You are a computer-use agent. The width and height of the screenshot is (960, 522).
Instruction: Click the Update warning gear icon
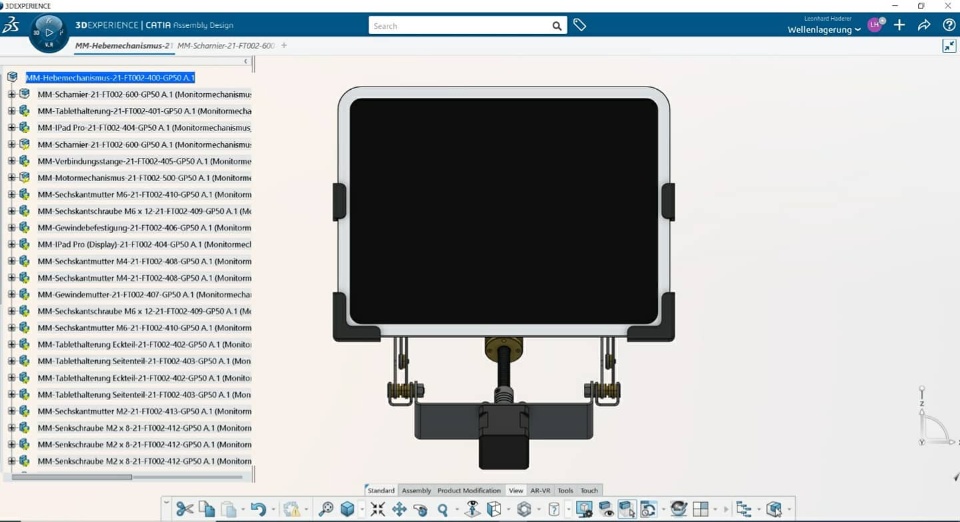coord(292,509)
